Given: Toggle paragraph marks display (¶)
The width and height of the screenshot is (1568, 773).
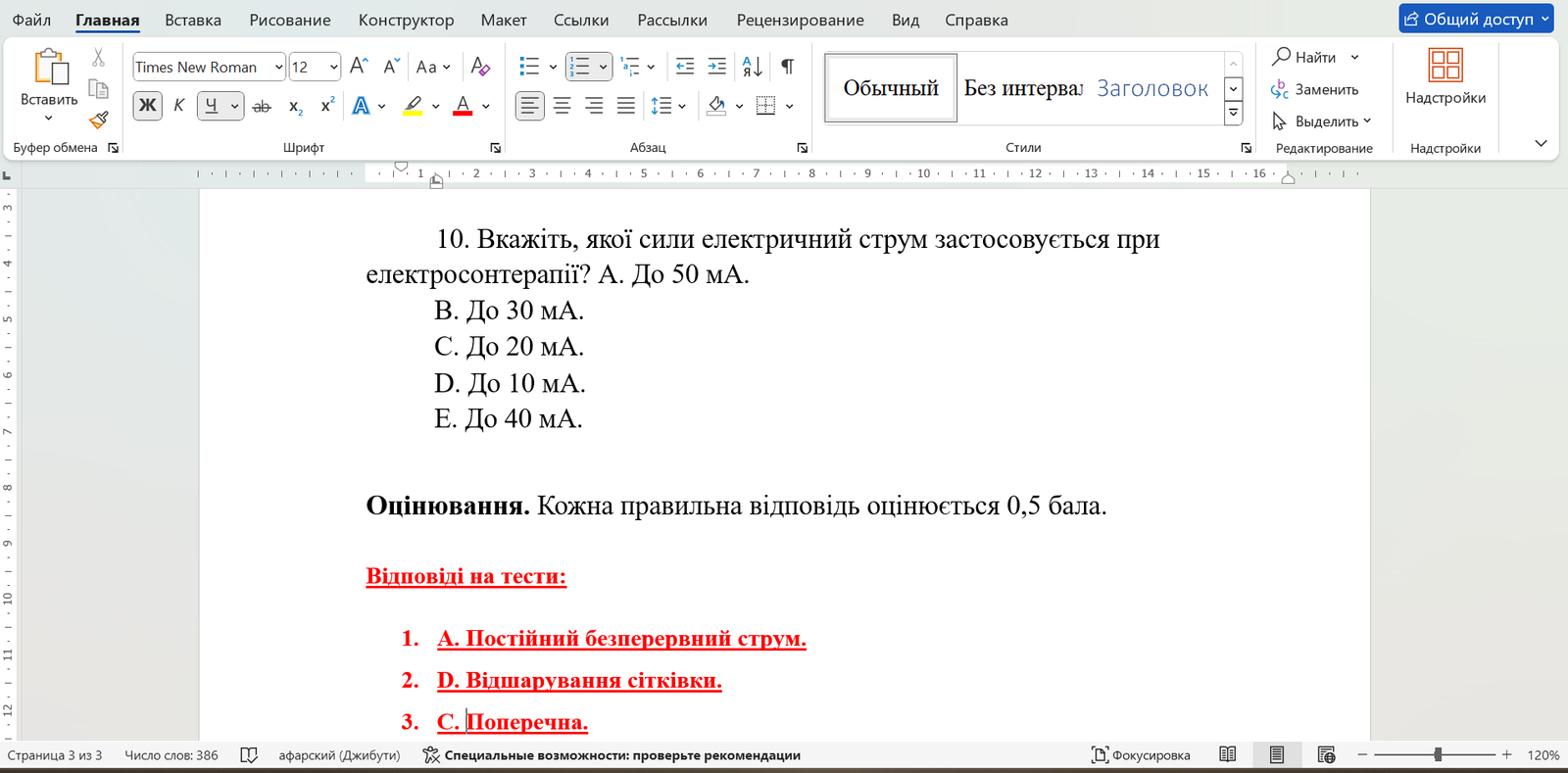Looking at the screenshot, I should pyautogui.click(x=787, y=67).
